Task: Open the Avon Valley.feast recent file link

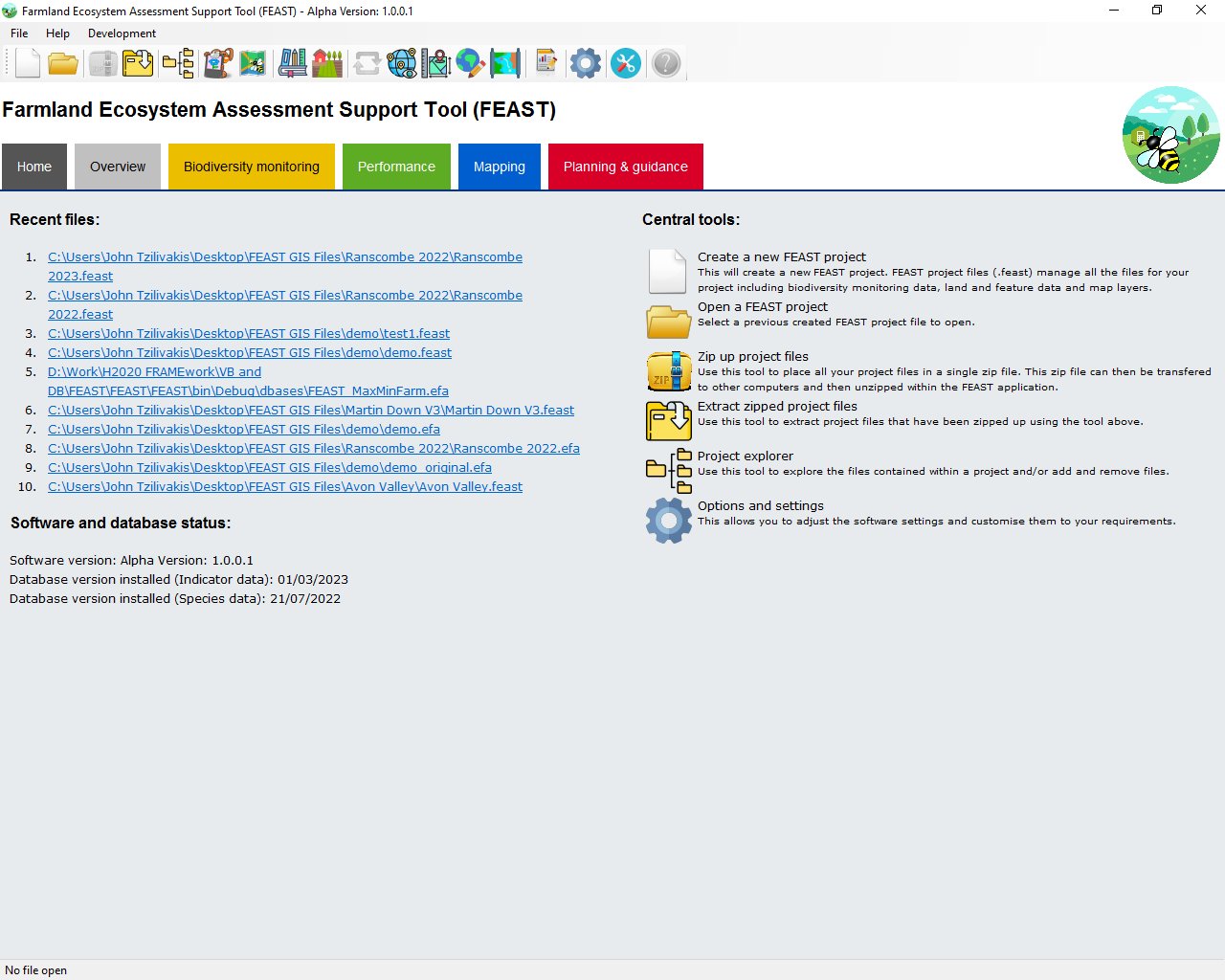Action: [285, 486]
